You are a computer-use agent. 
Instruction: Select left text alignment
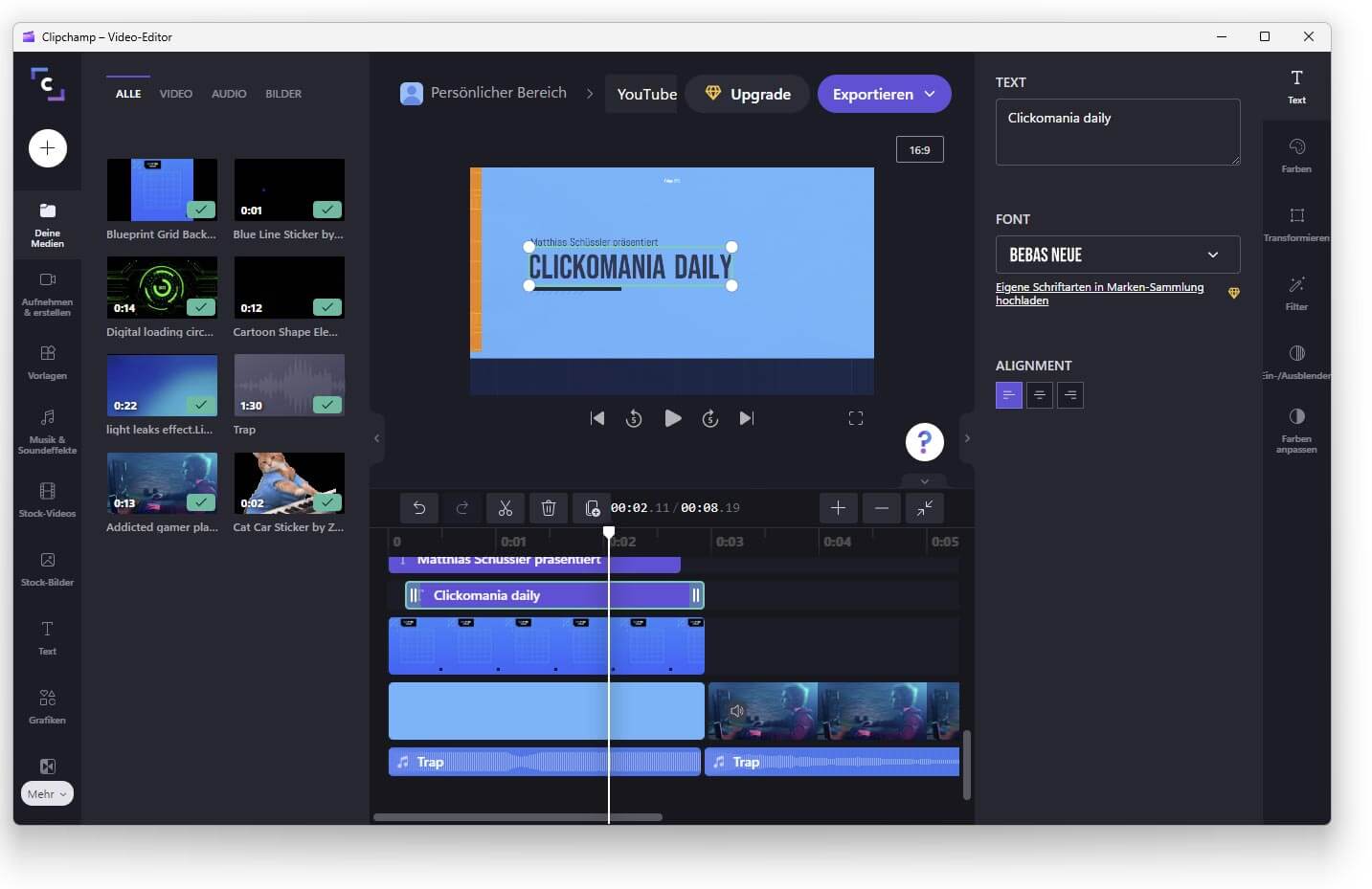(x=1009, y=395)
